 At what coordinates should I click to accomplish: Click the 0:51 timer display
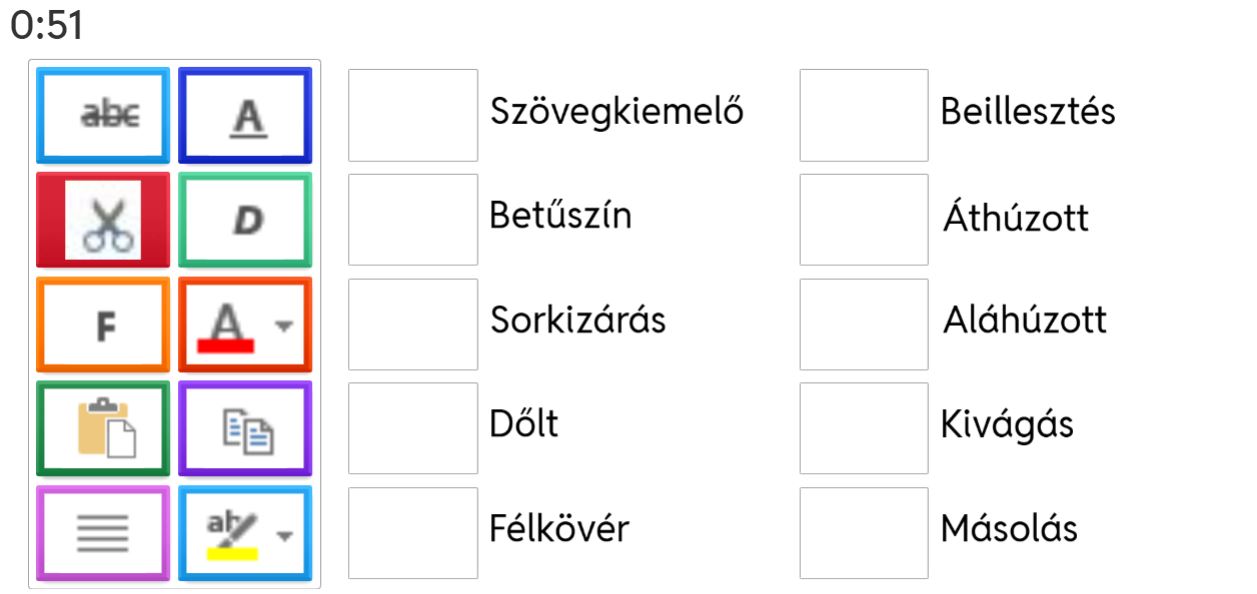pyautogui.click(x=44, y=22)
